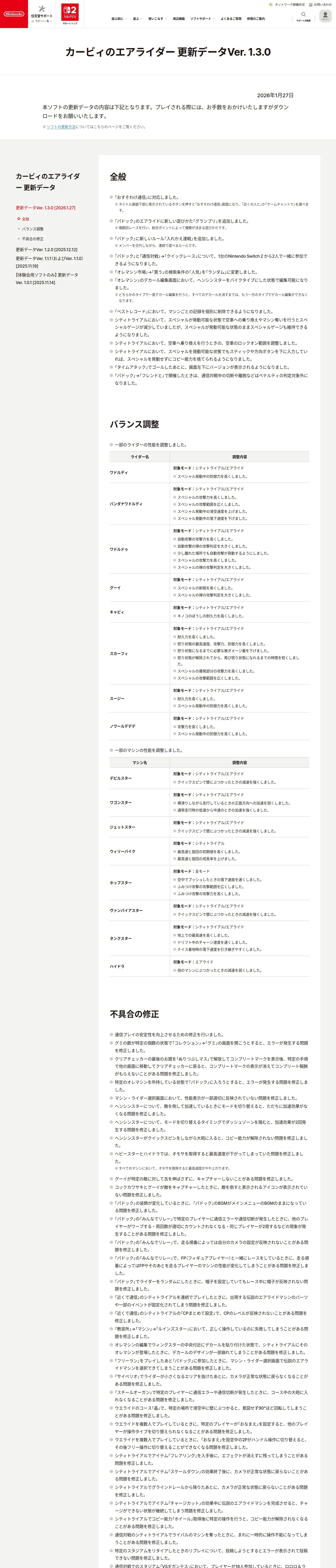The image size is (336, 1568).
Task: Click the first rider row name ワドルディ
Action: click(x=119, y=472)
